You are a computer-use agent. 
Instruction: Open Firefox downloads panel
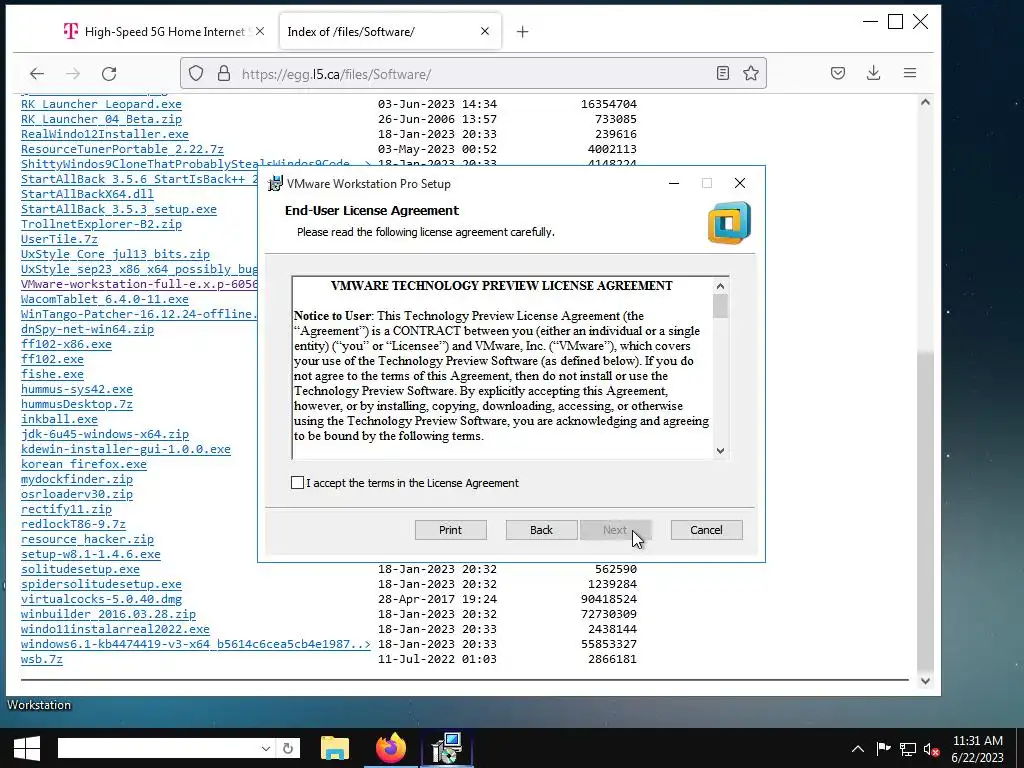click(x=874, y=73)
